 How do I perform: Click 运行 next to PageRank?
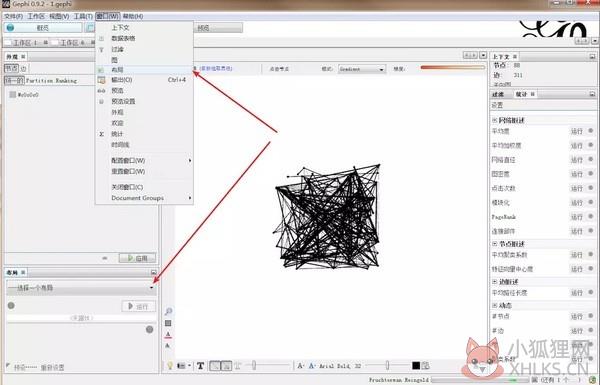(577, 217)
